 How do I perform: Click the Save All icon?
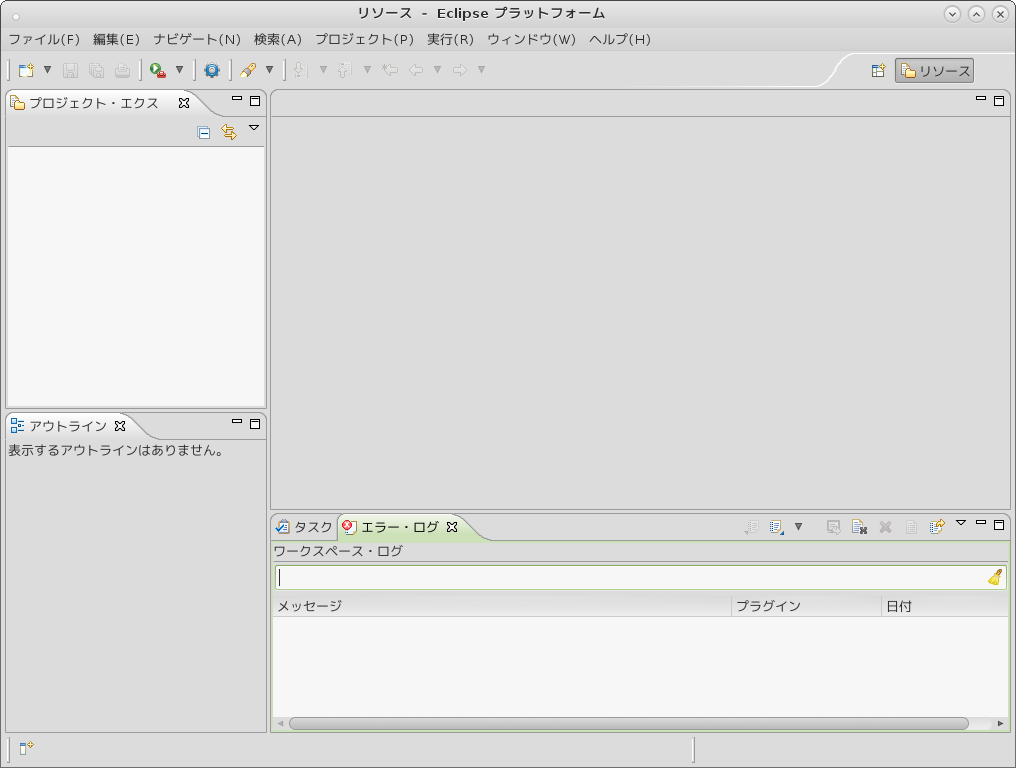click(97, 70)
